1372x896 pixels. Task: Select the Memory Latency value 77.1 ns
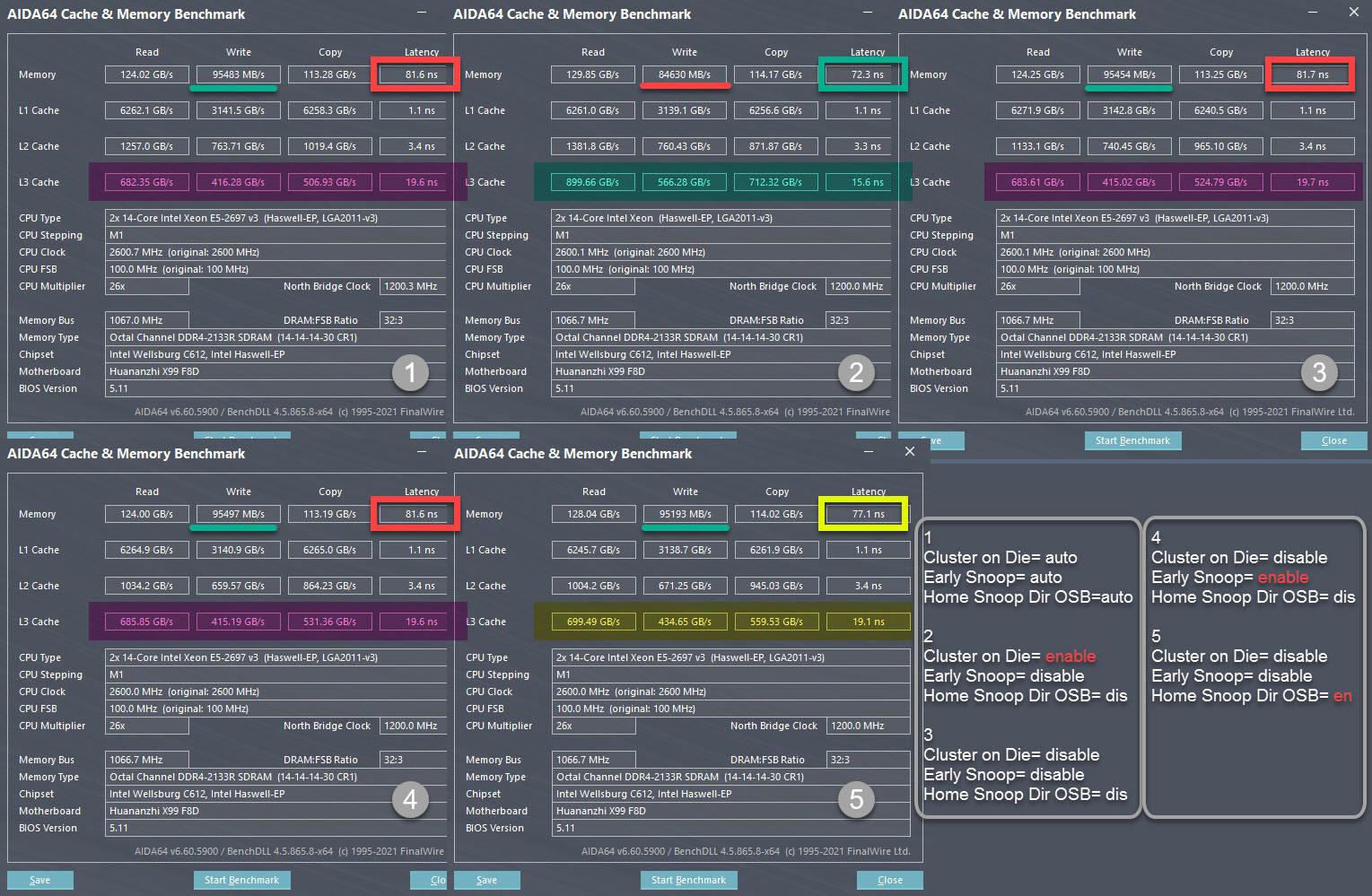point(868,514)
